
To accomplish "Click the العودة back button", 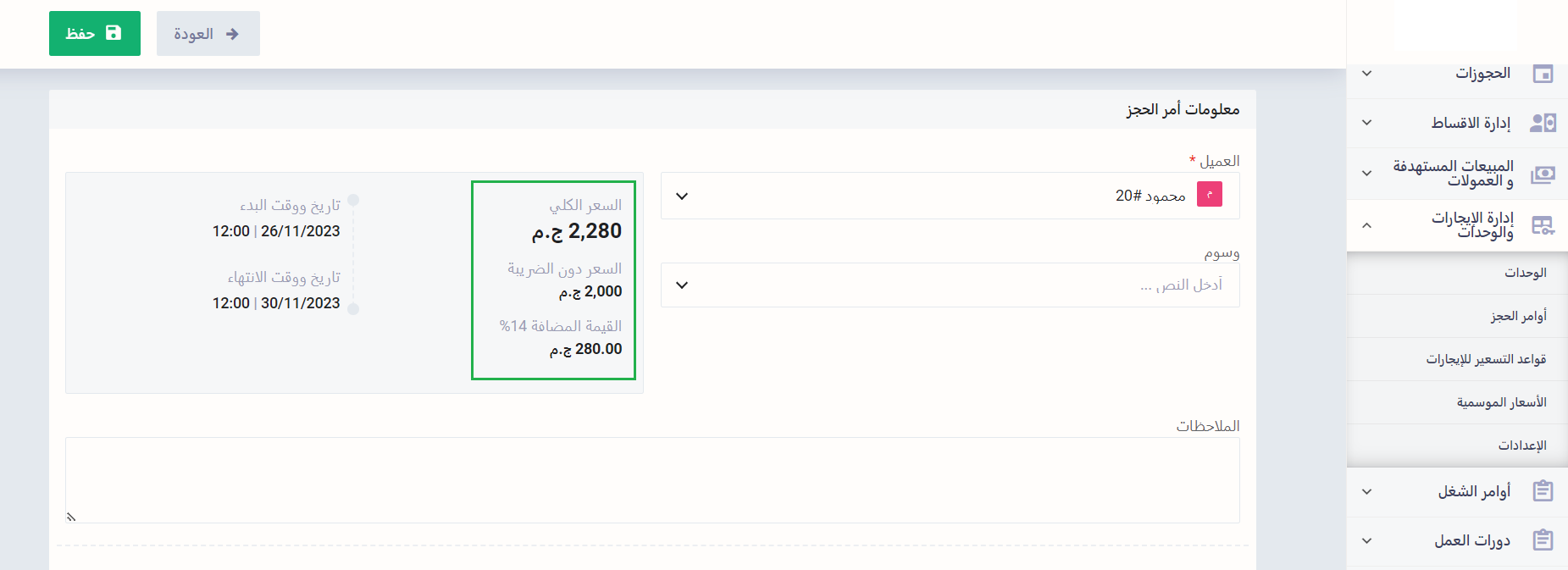I will click(208, 34).
